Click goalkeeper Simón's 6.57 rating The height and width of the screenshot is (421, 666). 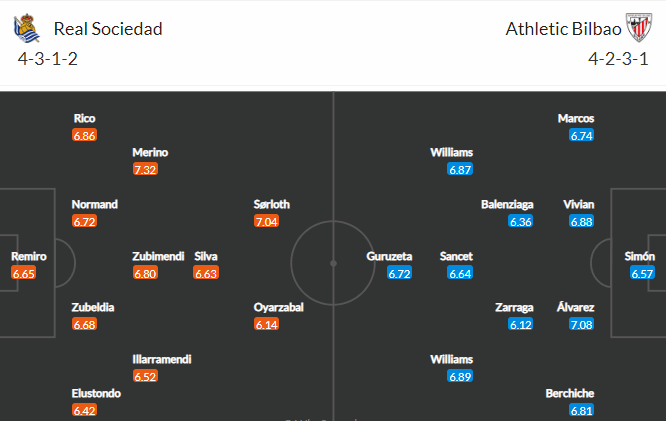pyautogui.click(x=642, y=273)
